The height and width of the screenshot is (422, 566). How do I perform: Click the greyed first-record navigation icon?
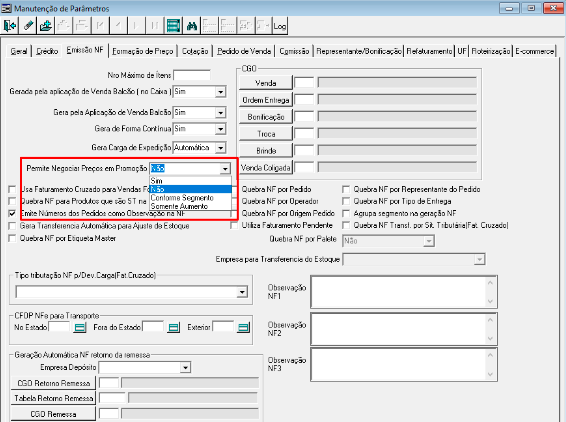100,26
